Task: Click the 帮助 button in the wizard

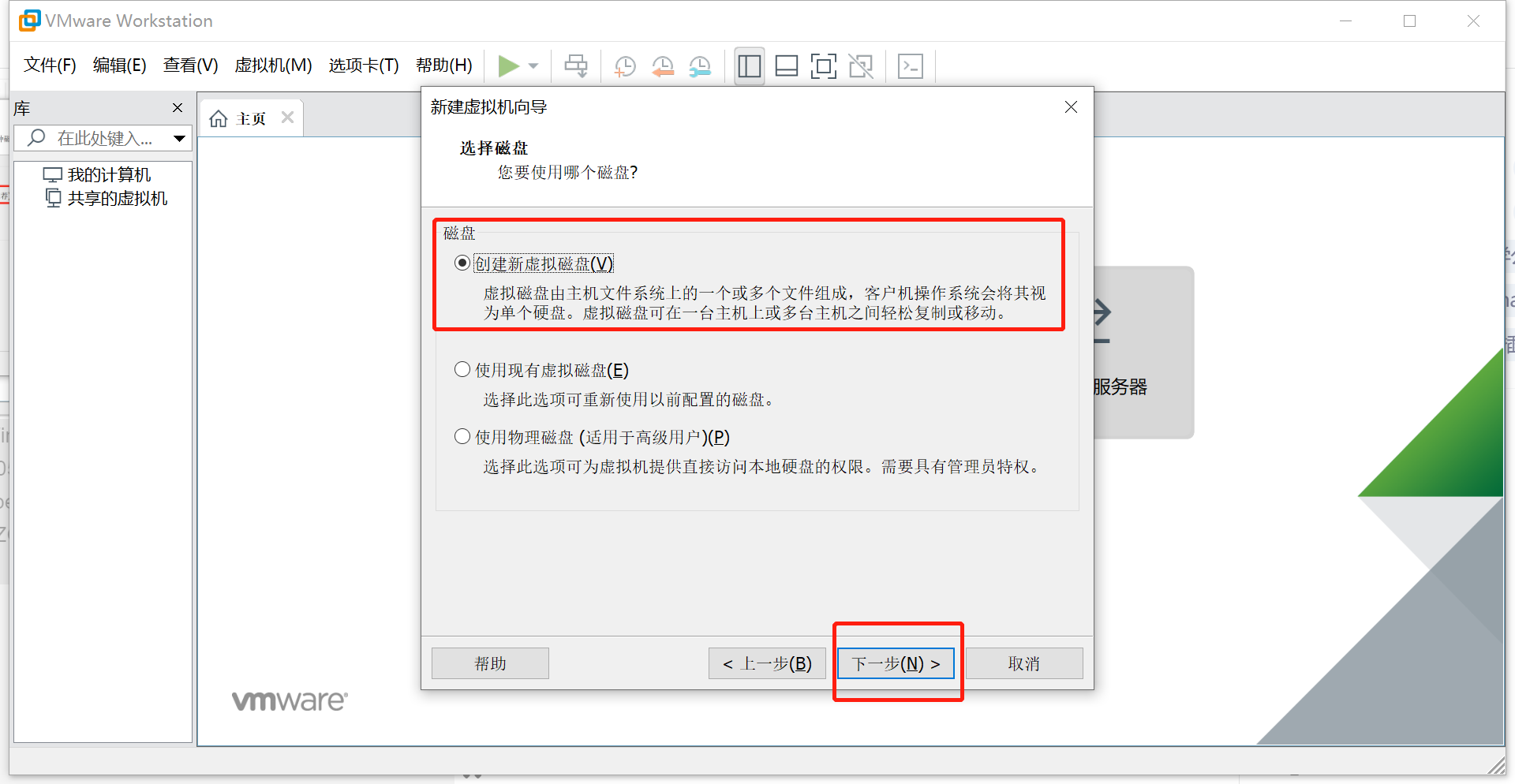Action: click(x=489, y=663)
